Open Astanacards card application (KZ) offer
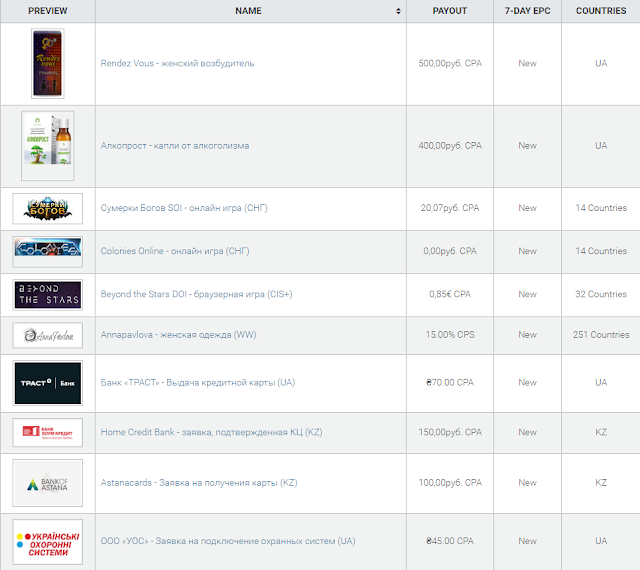This screenshot has height=570, width=640. pyautogui.click(x=199, y=483)
